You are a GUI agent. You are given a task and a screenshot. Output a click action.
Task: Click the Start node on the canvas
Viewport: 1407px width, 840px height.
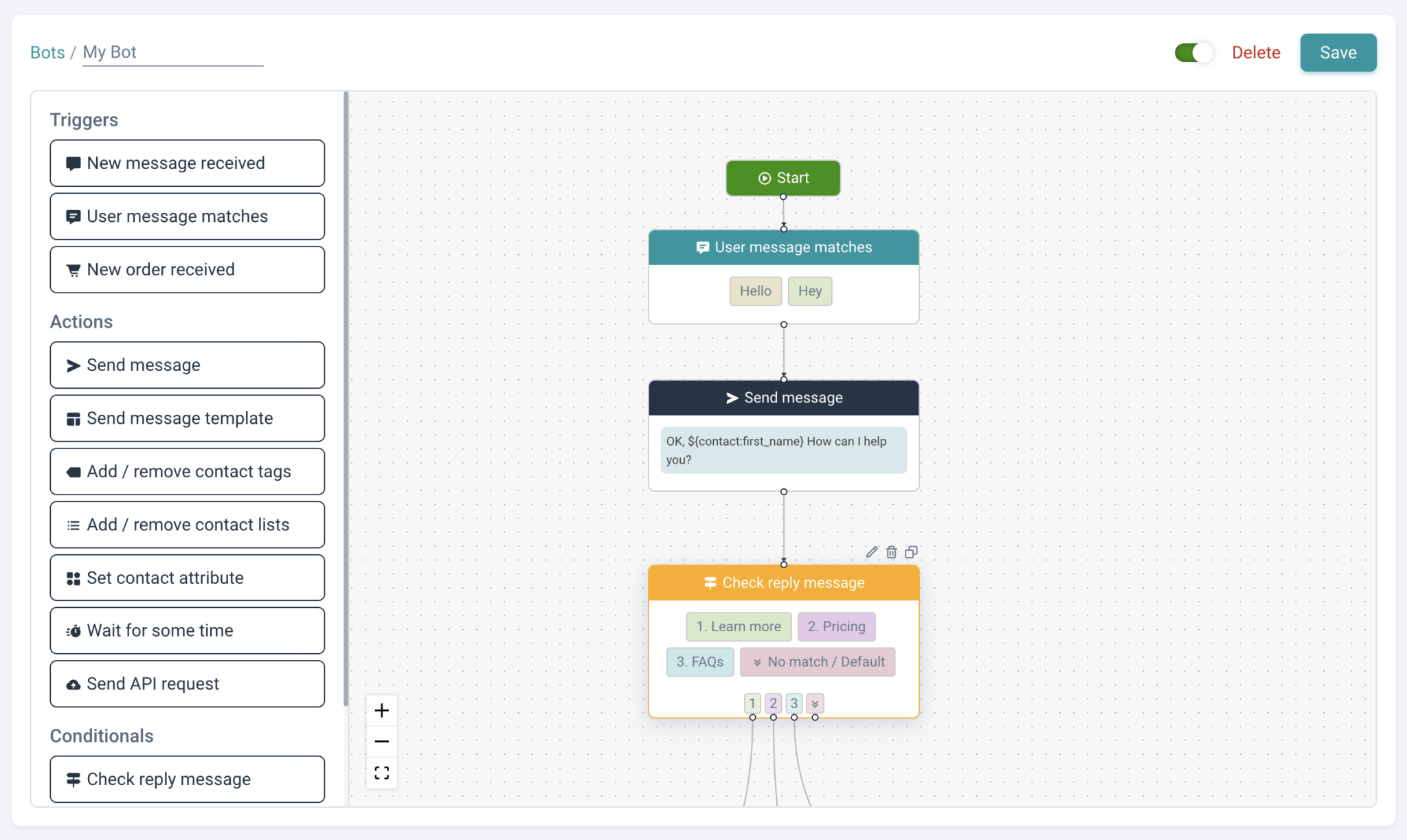pyautogui.click(x=783, y=178)
